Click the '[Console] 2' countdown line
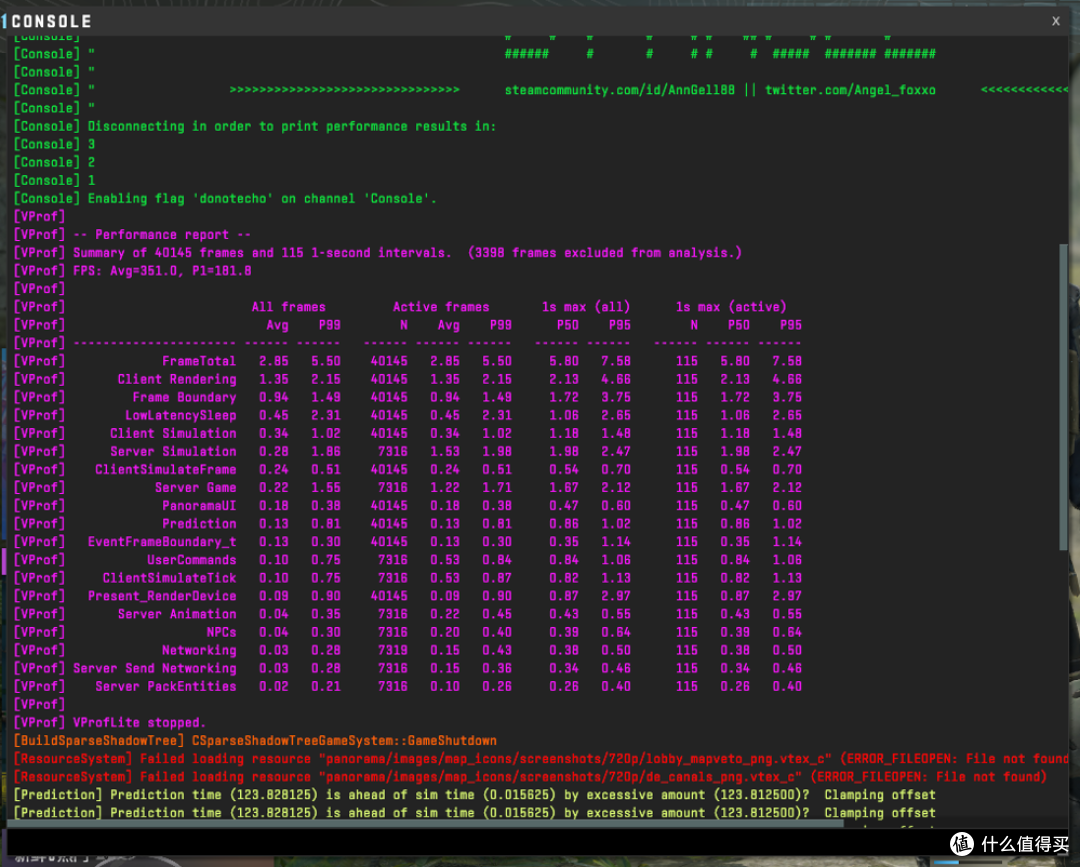 (x=54, y=162)
